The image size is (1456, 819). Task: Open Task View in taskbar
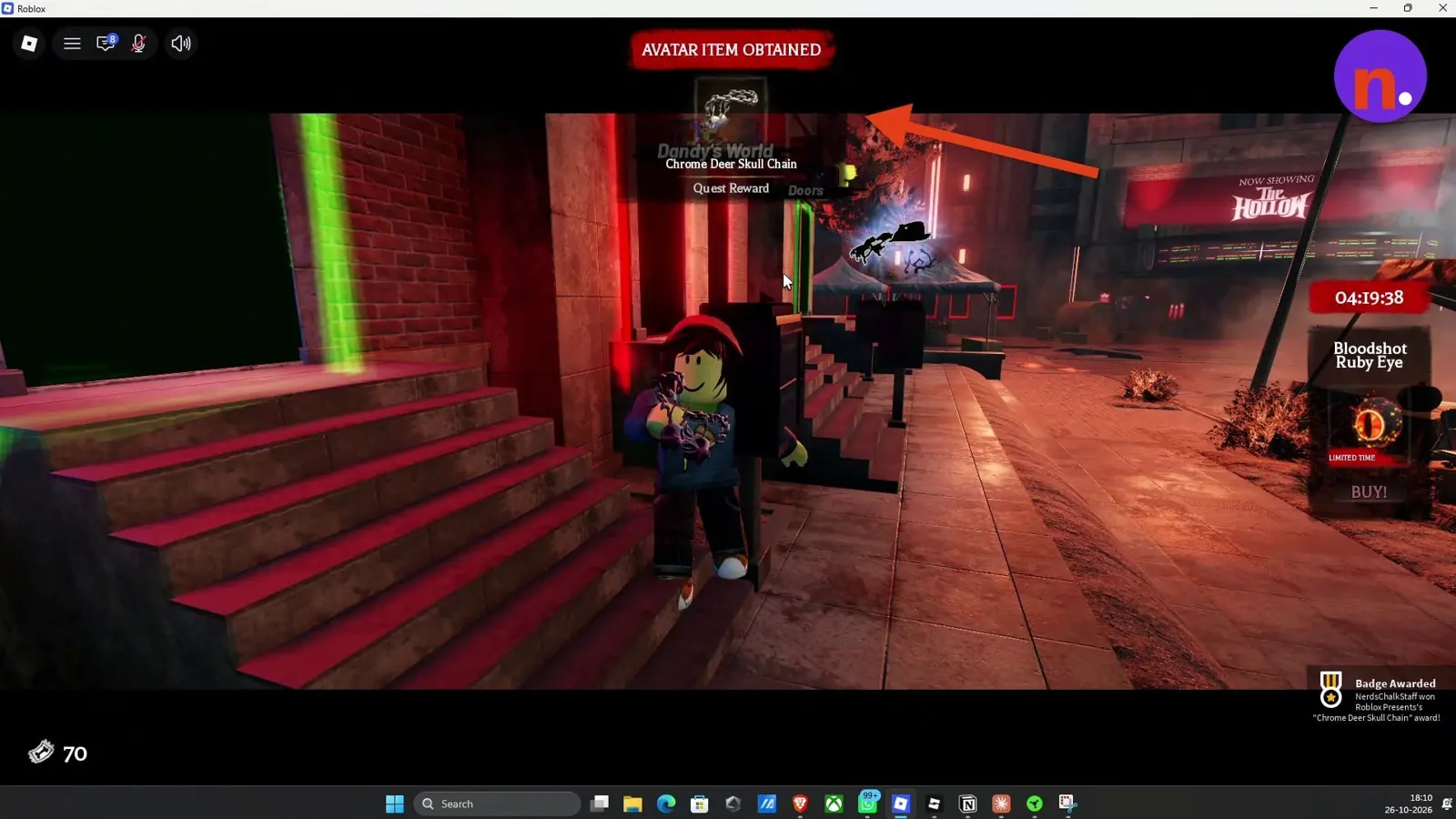tap(599, 804)
